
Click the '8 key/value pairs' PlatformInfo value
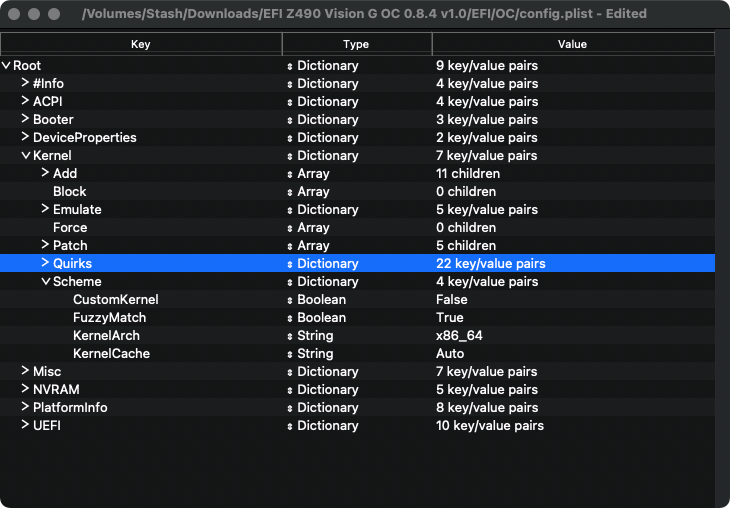(x=487, y=407)
